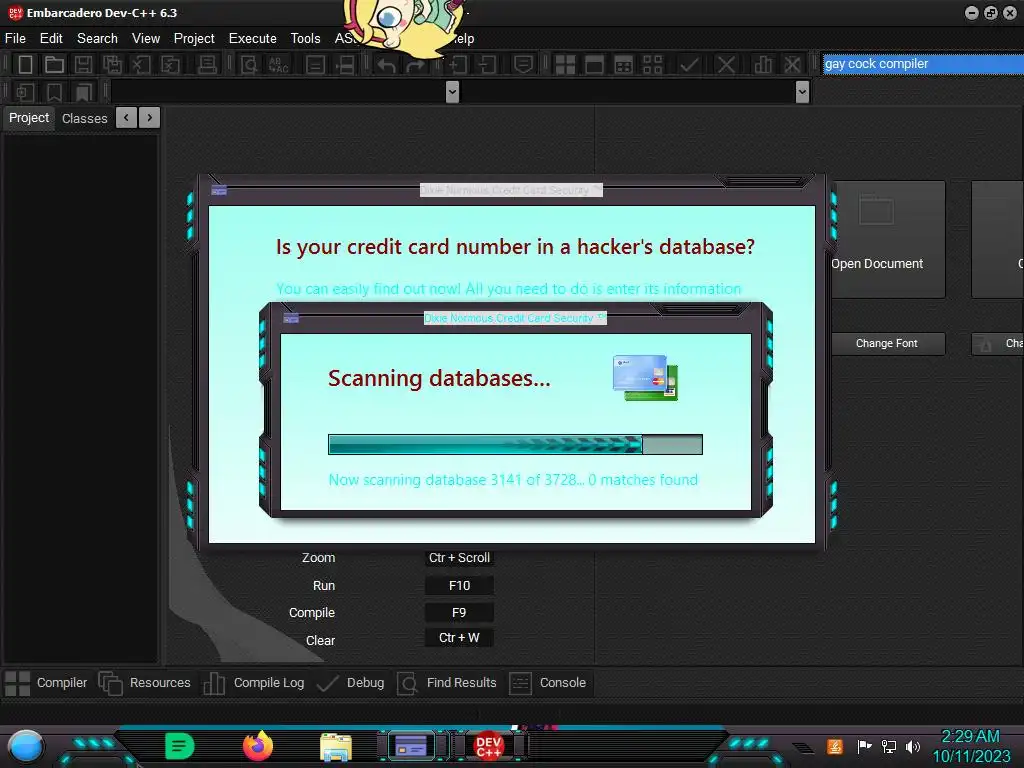The height and width of the screenshot is (768, 1024).
Task: Click the highlighted blue text field in toolbar
Action: coord(923,64)
